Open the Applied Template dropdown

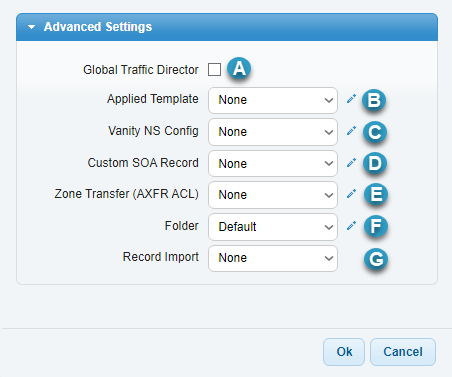click(273, 100)
